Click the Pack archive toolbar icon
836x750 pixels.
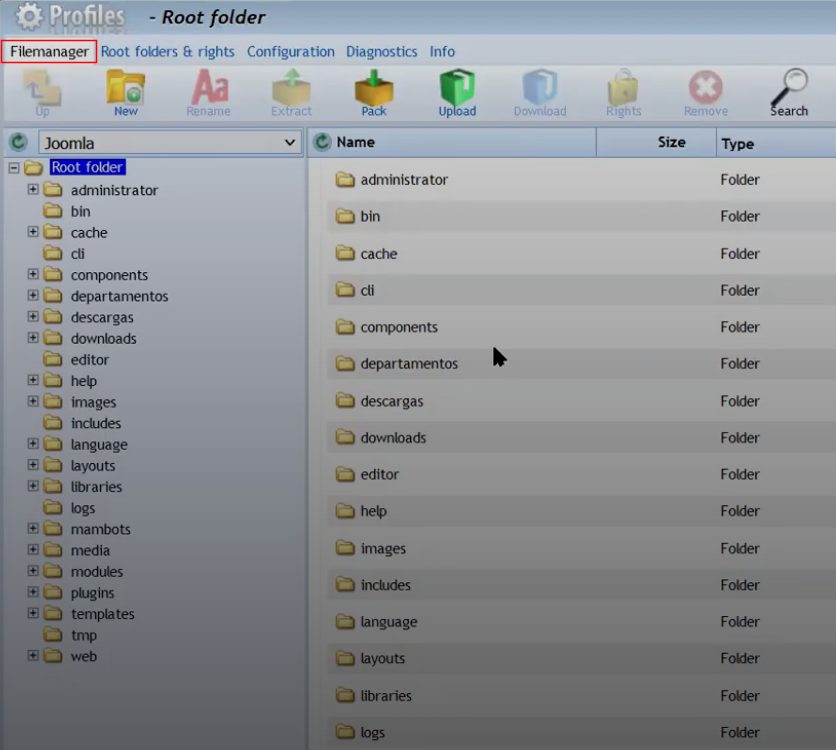(x=374, y=91)
